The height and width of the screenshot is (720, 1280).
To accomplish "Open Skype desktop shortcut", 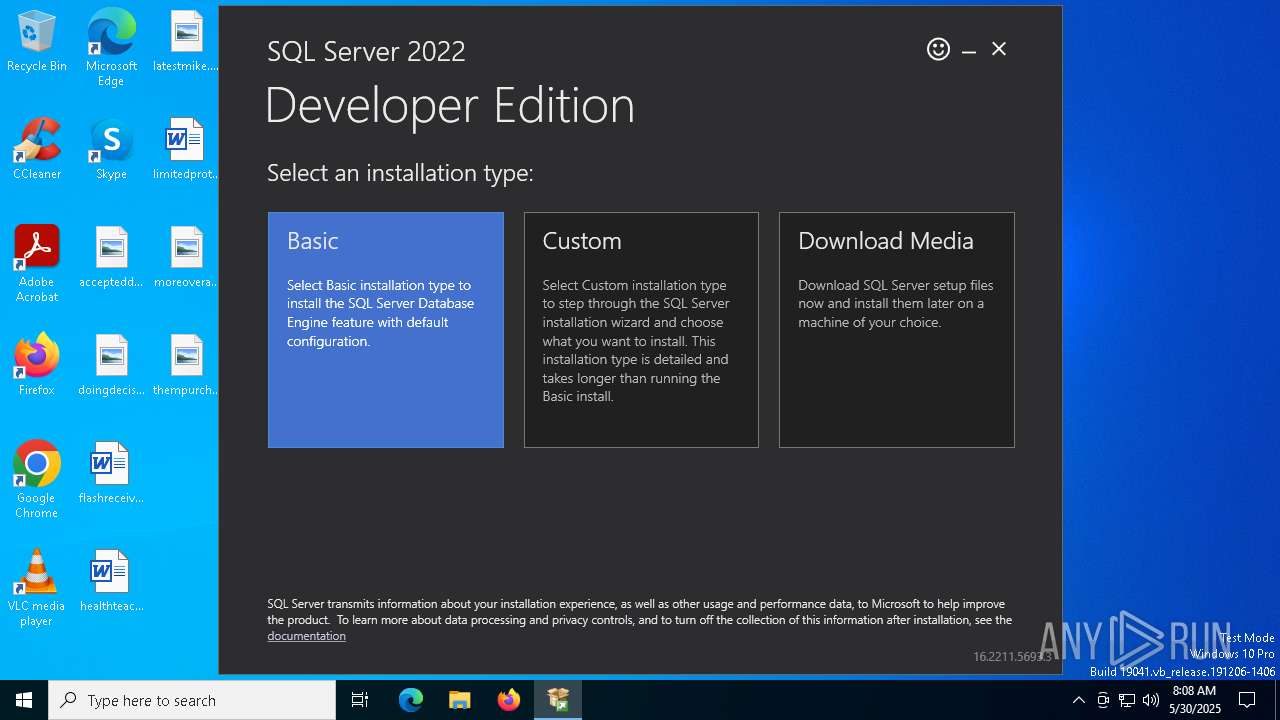I will tap(111, 150).
